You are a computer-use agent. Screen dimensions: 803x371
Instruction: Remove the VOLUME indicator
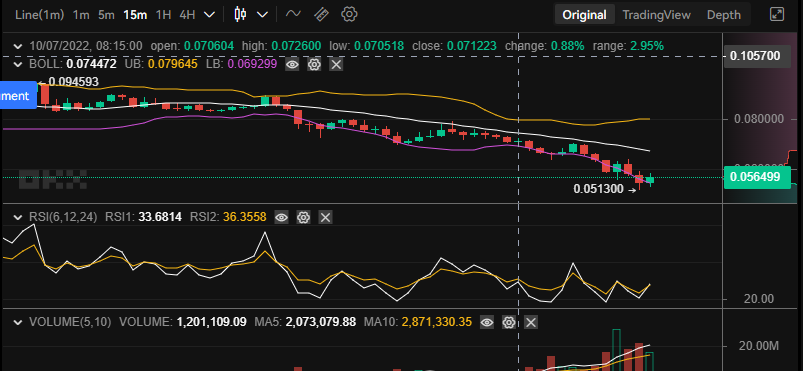tap(531, 322)
